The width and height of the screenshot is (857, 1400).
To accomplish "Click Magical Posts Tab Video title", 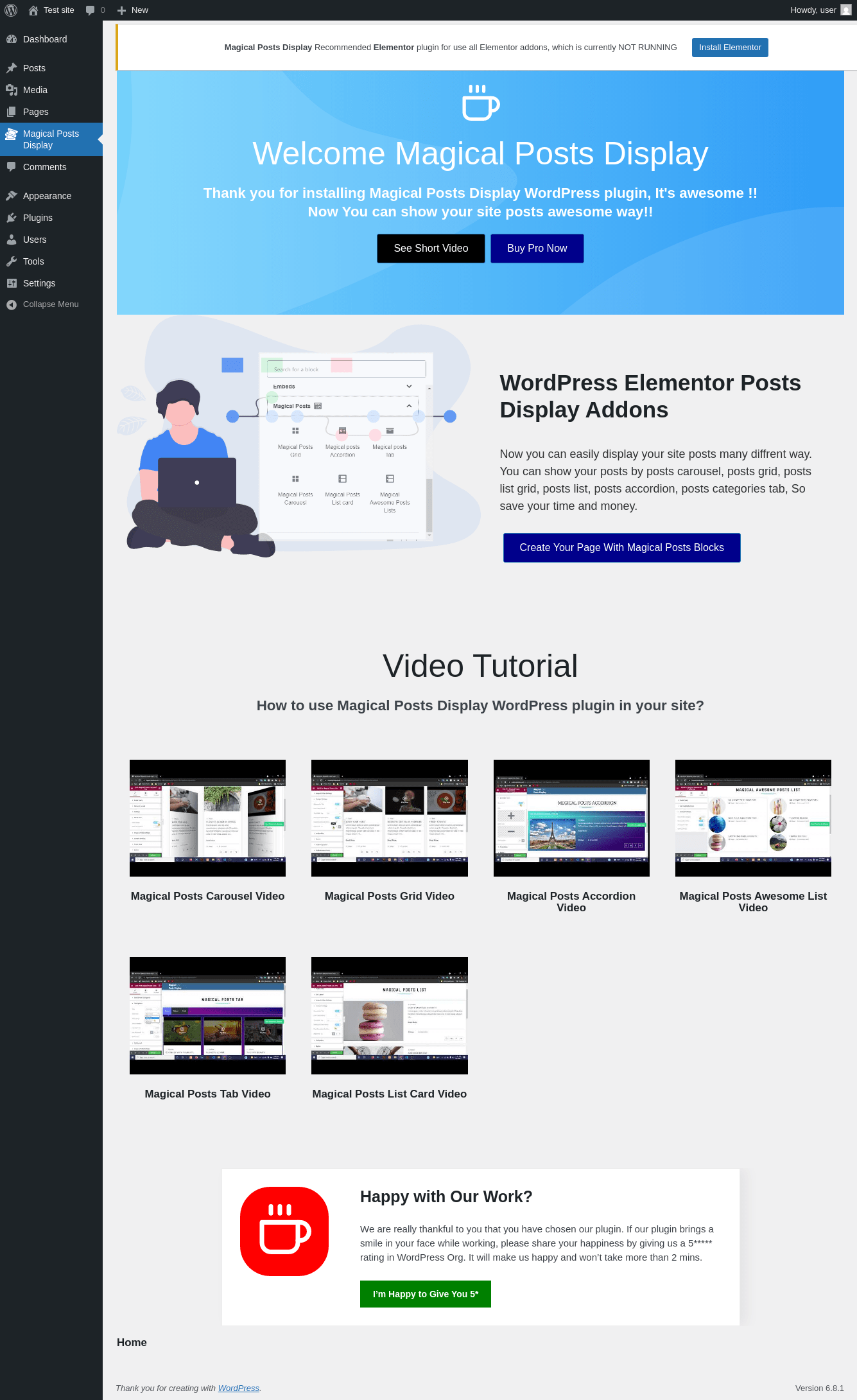I will coord(207,1094).
